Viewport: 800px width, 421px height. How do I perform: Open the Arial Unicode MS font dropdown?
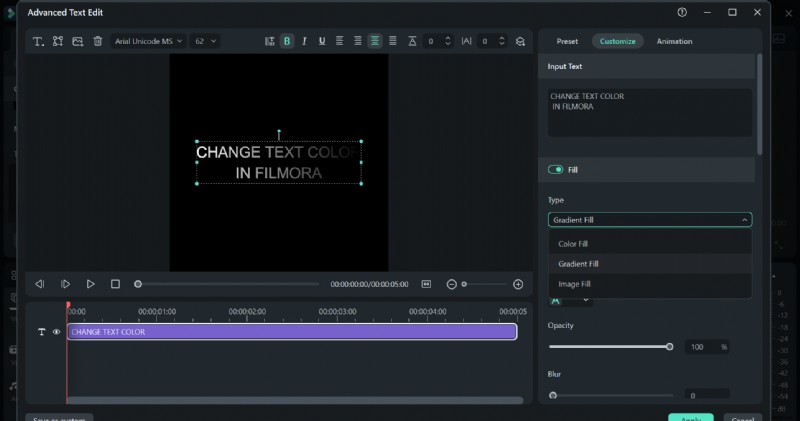point(147,41)
